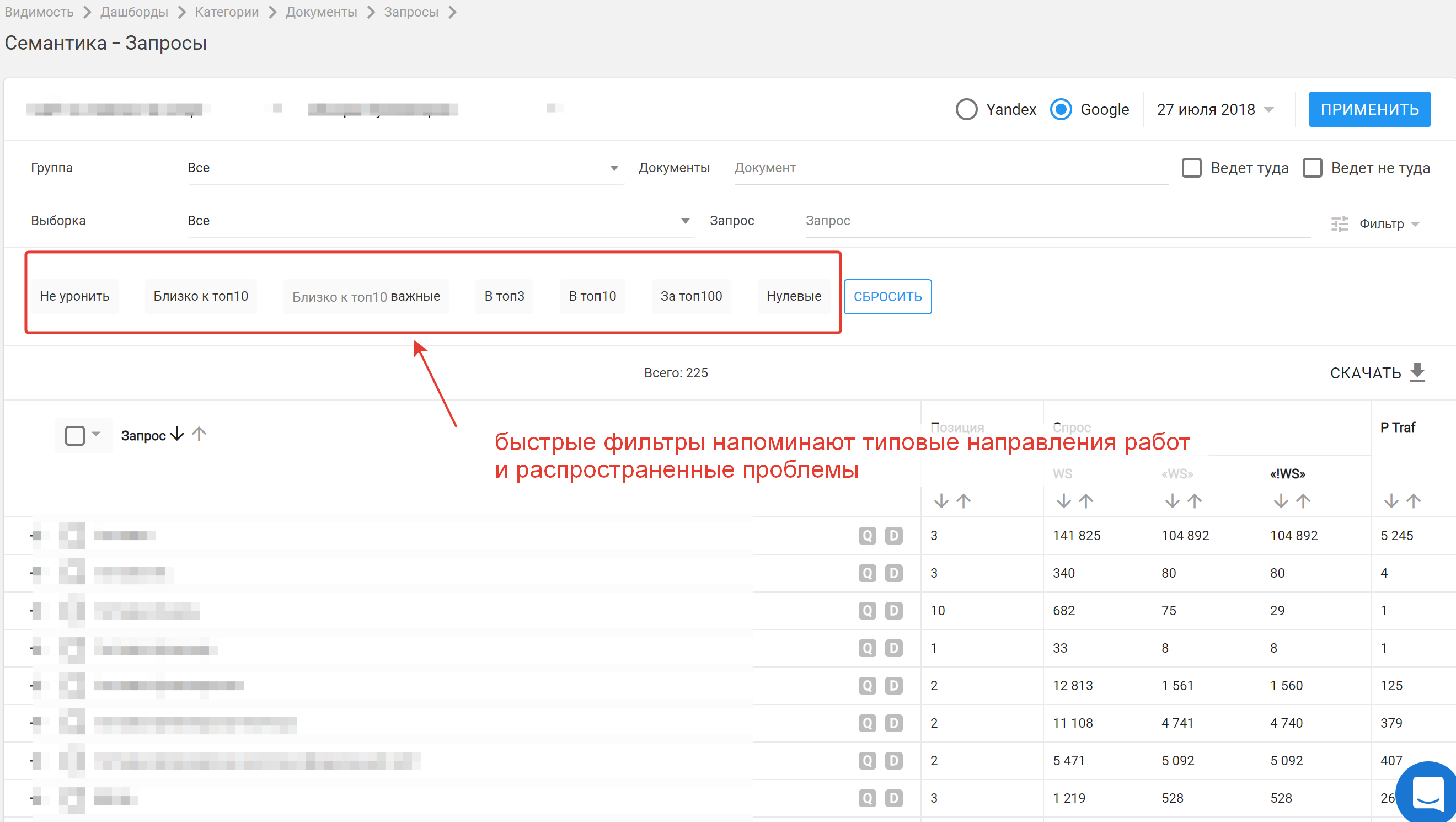Enable the Ведет не туда checkbox
This screenshot has width=1456, height=822.
pos(1312,168)
